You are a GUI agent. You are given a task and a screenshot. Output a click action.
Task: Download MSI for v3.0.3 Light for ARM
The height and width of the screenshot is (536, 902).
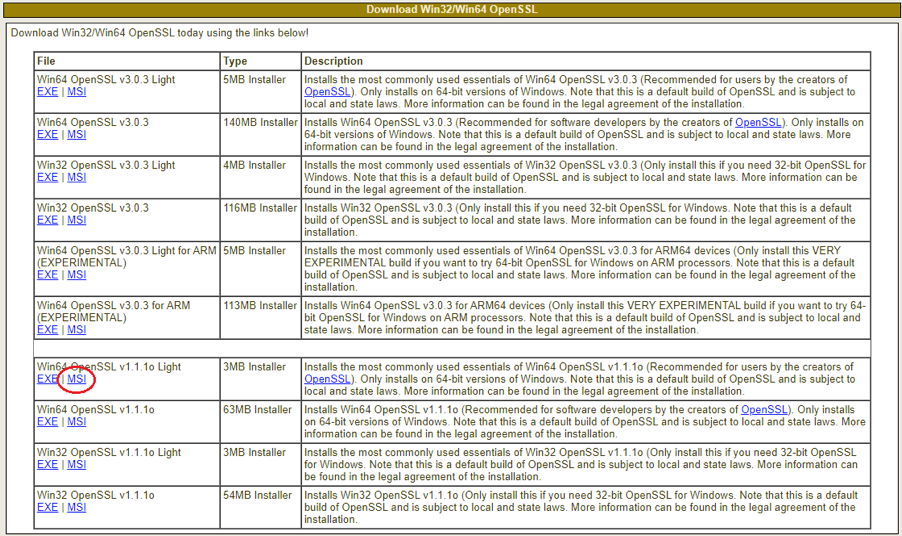[76, 275]
